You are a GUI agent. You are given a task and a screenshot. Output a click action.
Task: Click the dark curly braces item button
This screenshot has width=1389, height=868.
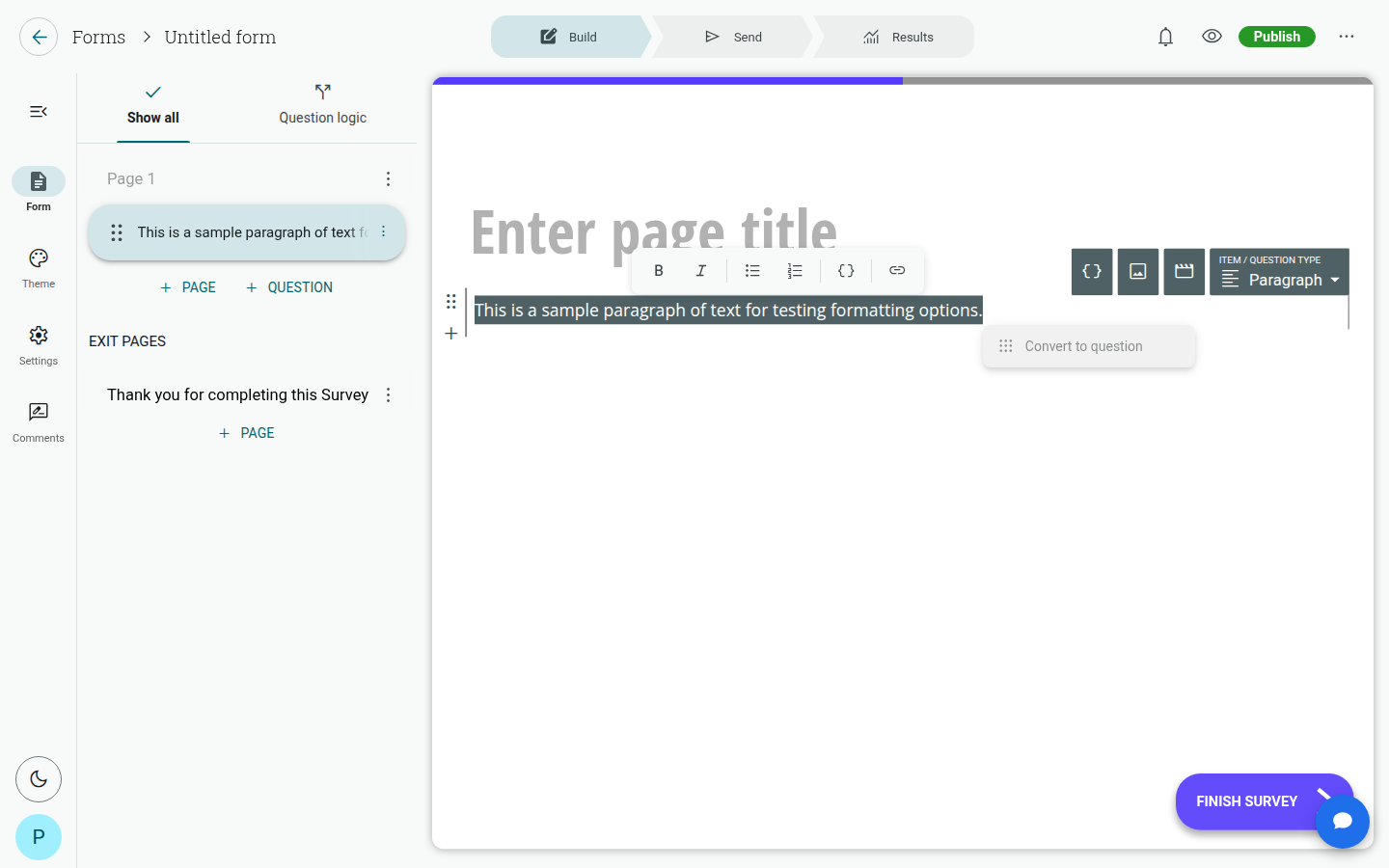pyautogui.click(x=1092, y=272)
